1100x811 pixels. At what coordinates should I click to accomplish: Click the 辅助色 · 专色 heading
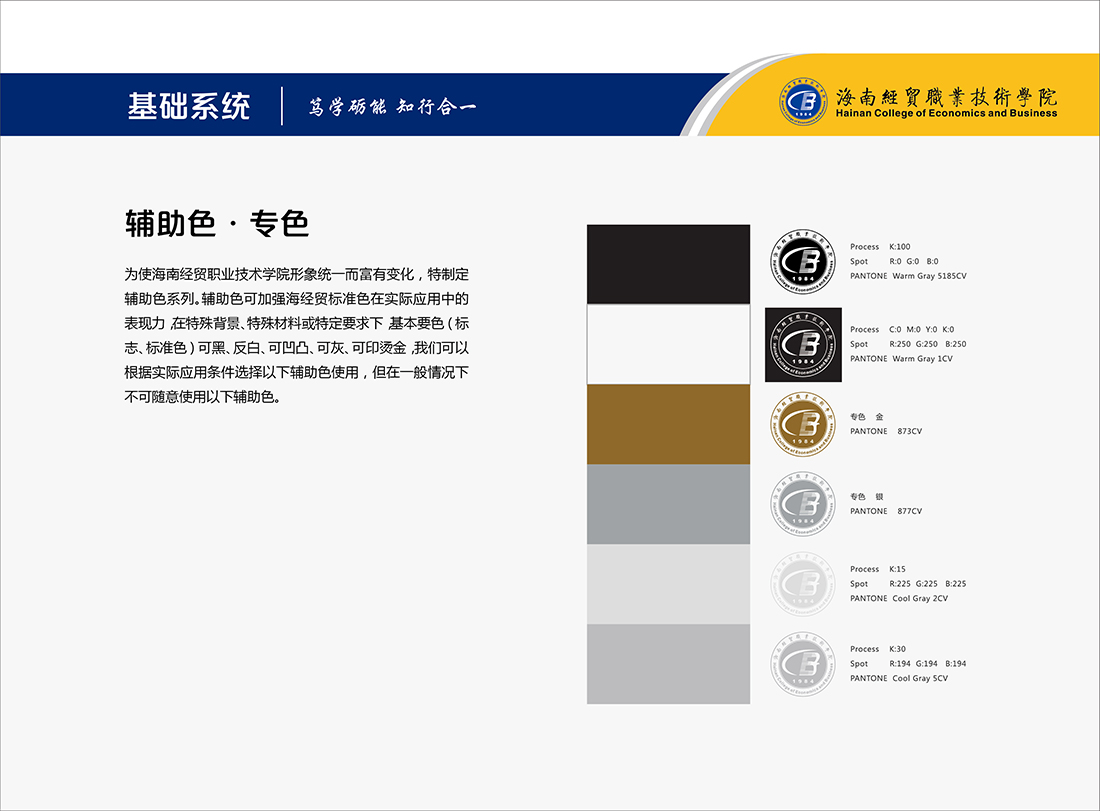(x=217, y=223)
